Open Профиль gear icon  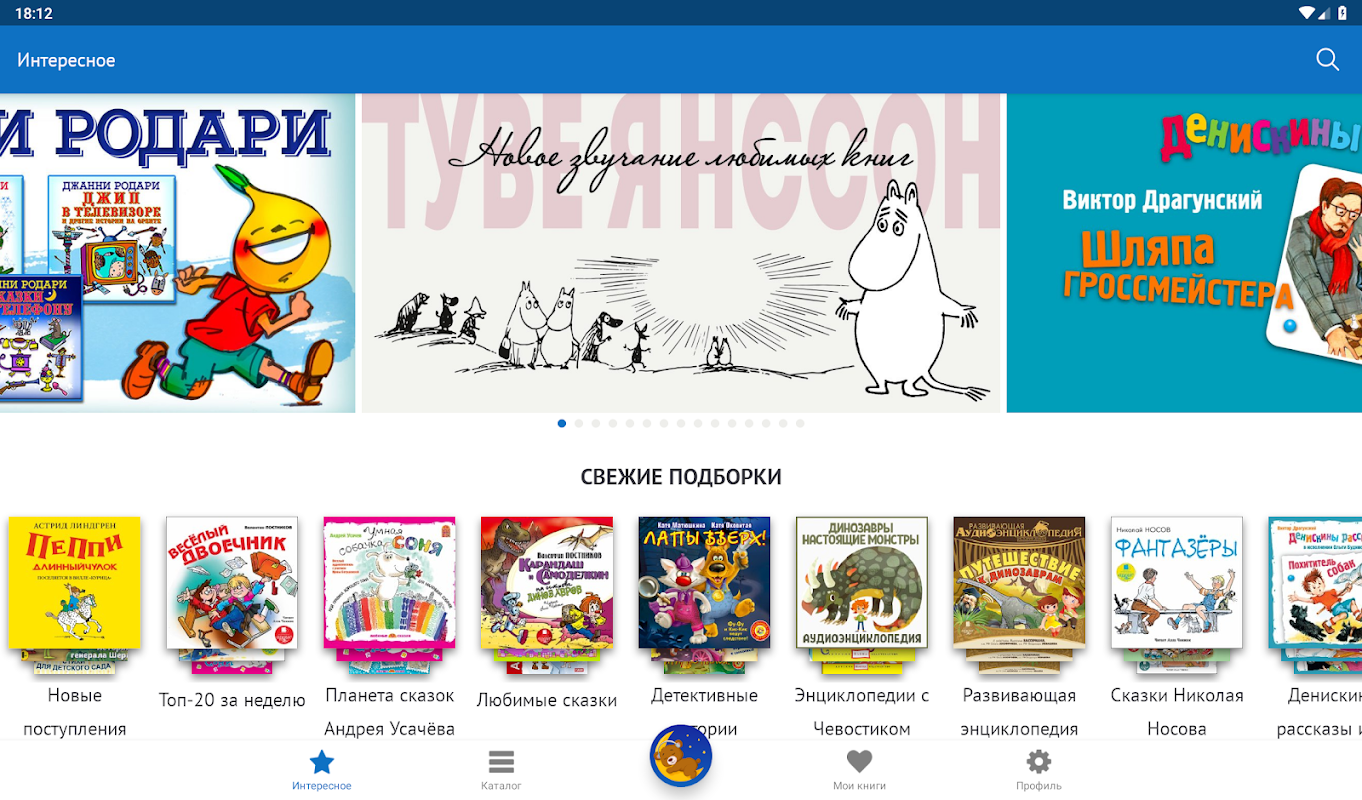tap(1039, 762)
